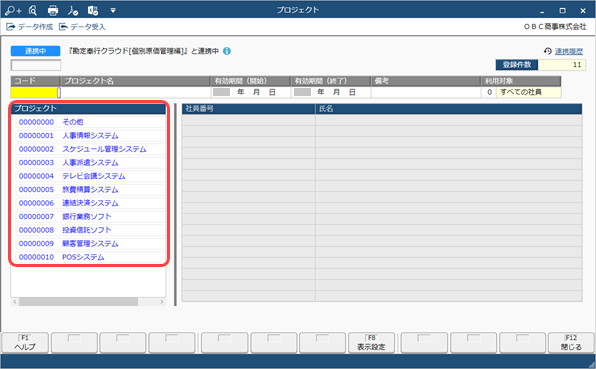Screen dimensions: 596x369
Task: Maximize the プロジェクト window
Action: click(x=563, y=11)
